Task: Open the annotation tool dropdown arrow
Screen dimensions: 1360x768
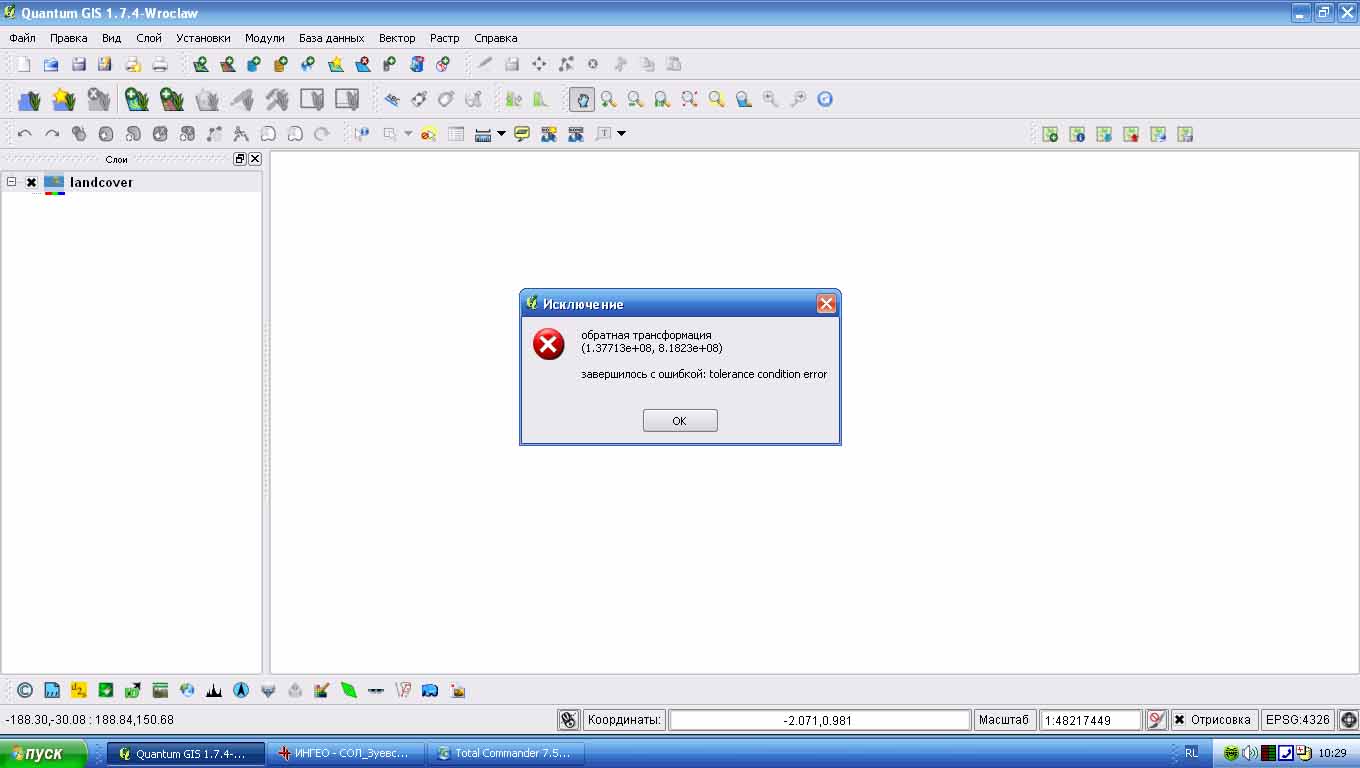Action: (621, 134)
